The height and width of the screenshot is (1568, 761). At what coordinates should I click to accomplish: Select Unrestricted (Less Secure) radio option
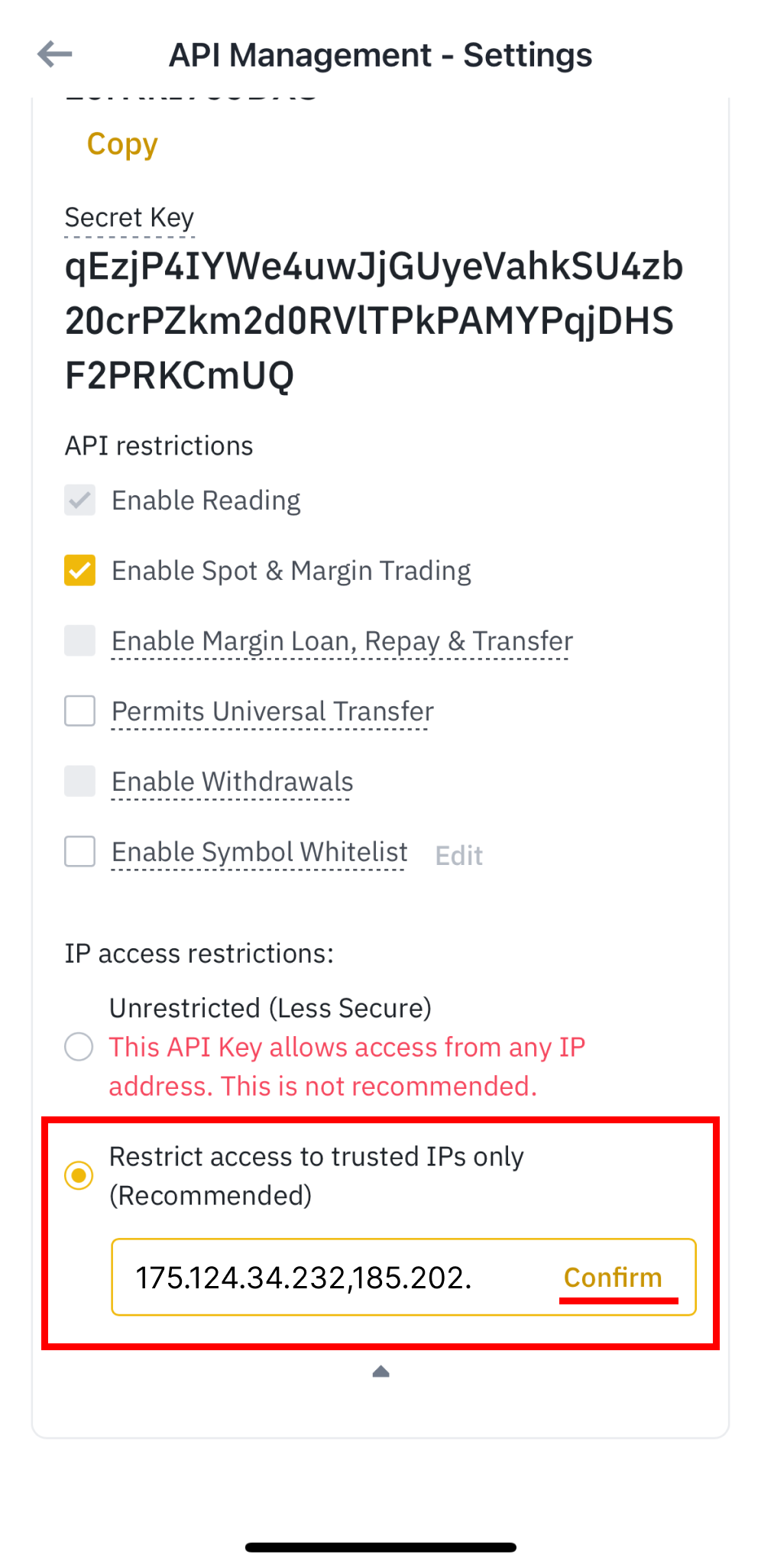click(x=79, y=1047)
